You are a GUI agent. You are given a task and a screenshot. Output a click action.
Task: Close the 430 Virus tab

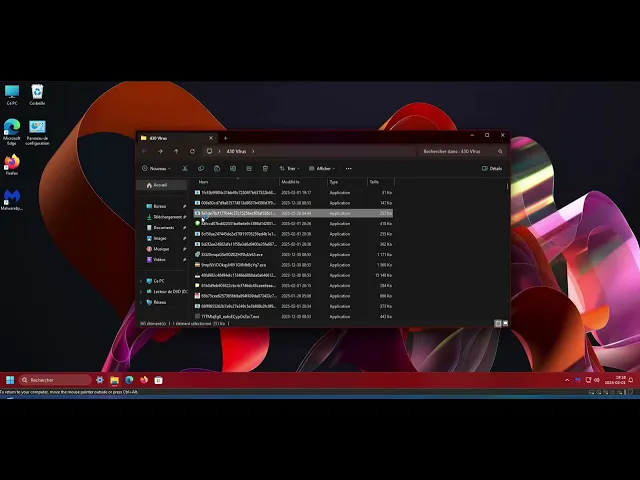point(211,138)
